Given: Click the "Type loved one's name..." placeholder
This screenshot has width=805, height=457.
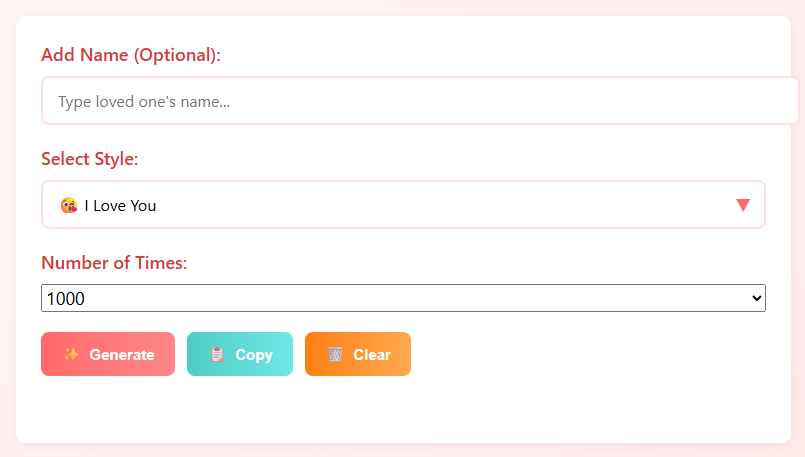Looking at the screenshot, I should point(144,102).
